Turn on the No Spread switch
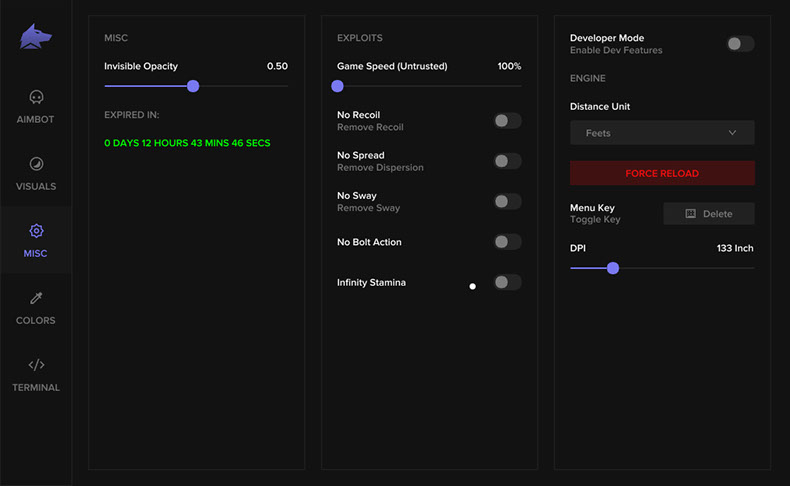The width and height of the screenshot is (790, 486). tap(507, 161)
